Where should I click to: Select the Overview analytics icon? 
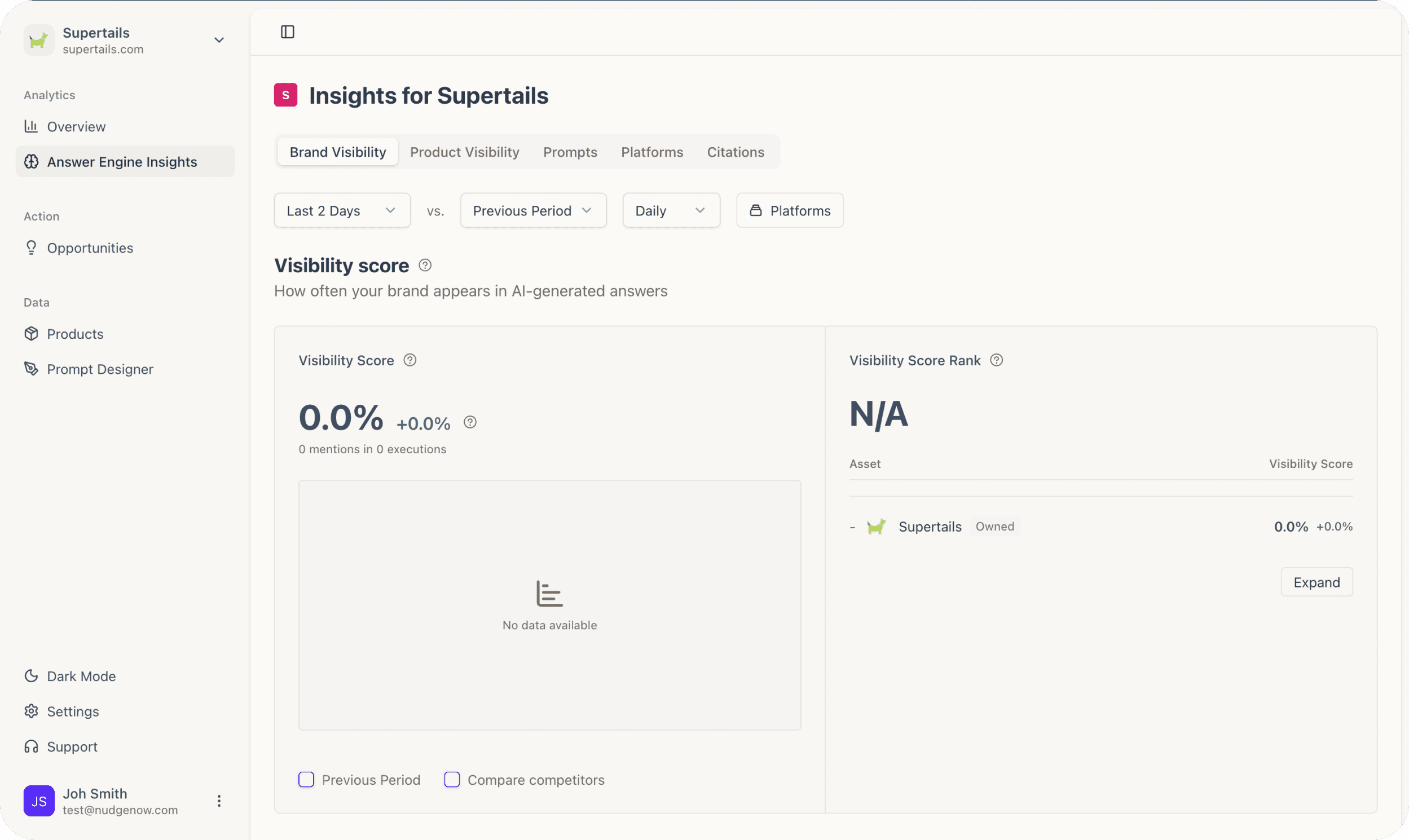pyautogui.click(x=32, y=126)
